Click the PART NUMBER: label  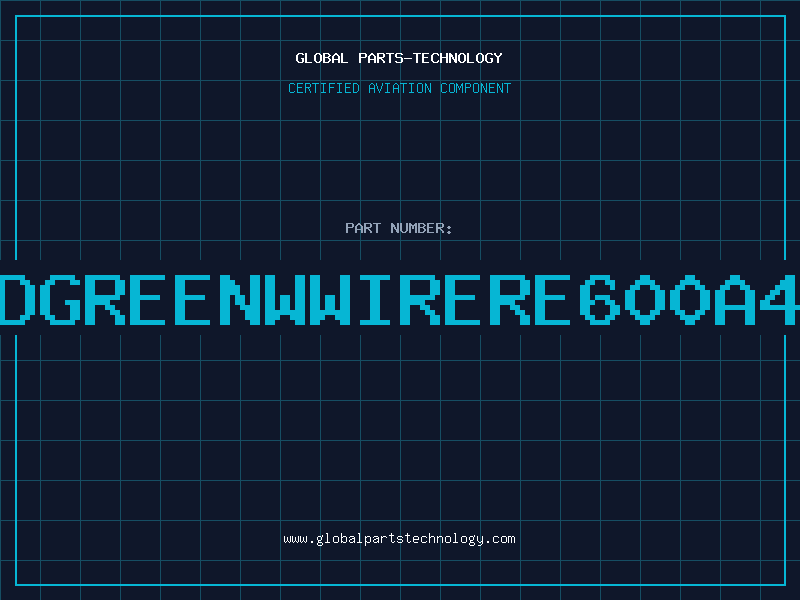point(399,228)
